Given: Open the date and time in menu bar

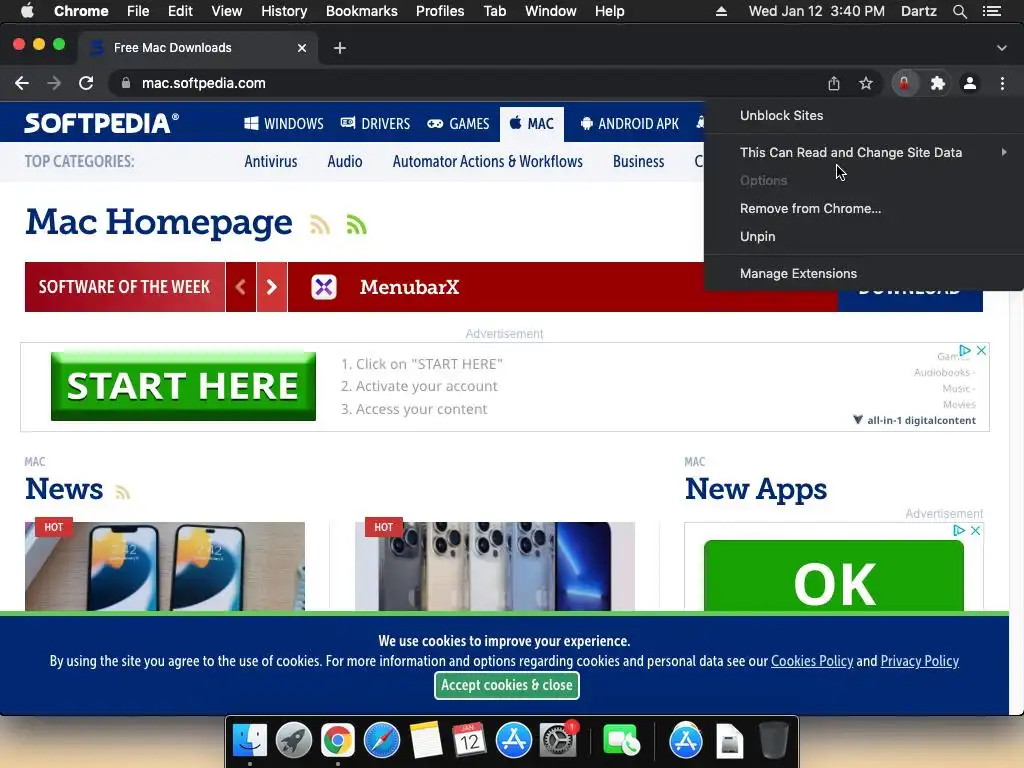Looking at the screenshot, I should 816,11.
